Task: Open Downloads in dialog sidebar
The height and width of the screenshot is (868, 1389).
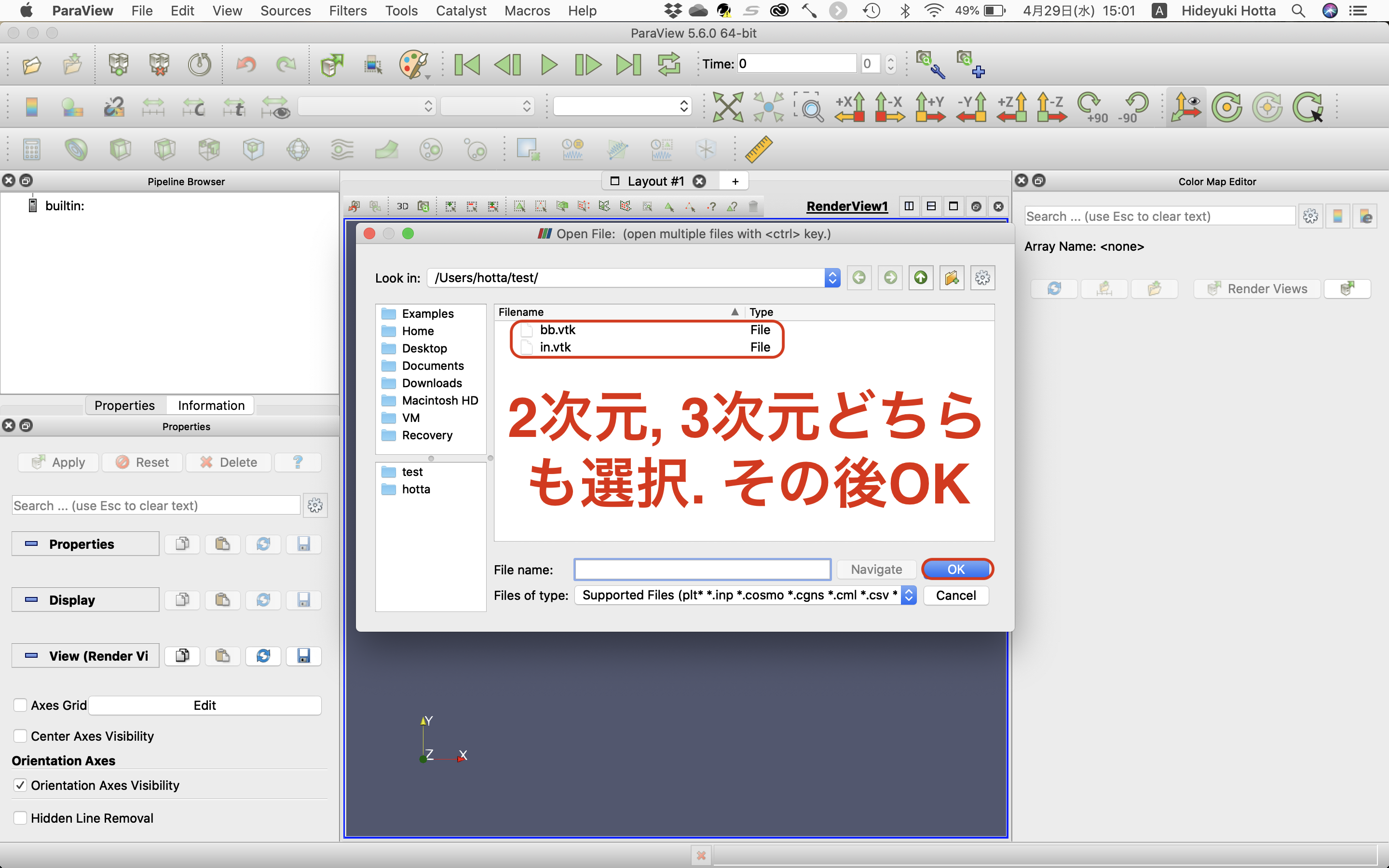Action: click(431, 383)
